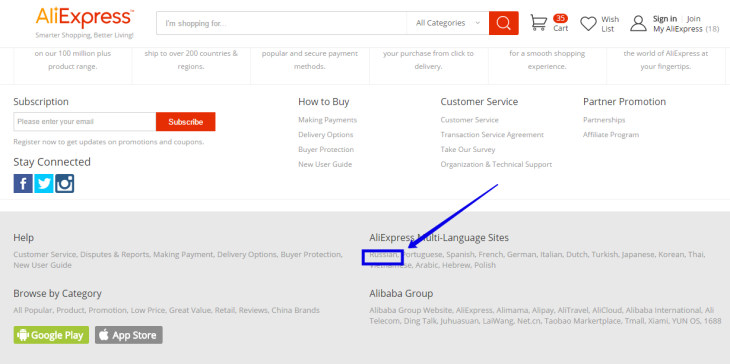Click the Join link
The width and height of the screenshot is (730, 364).
[x=694, y=19]
